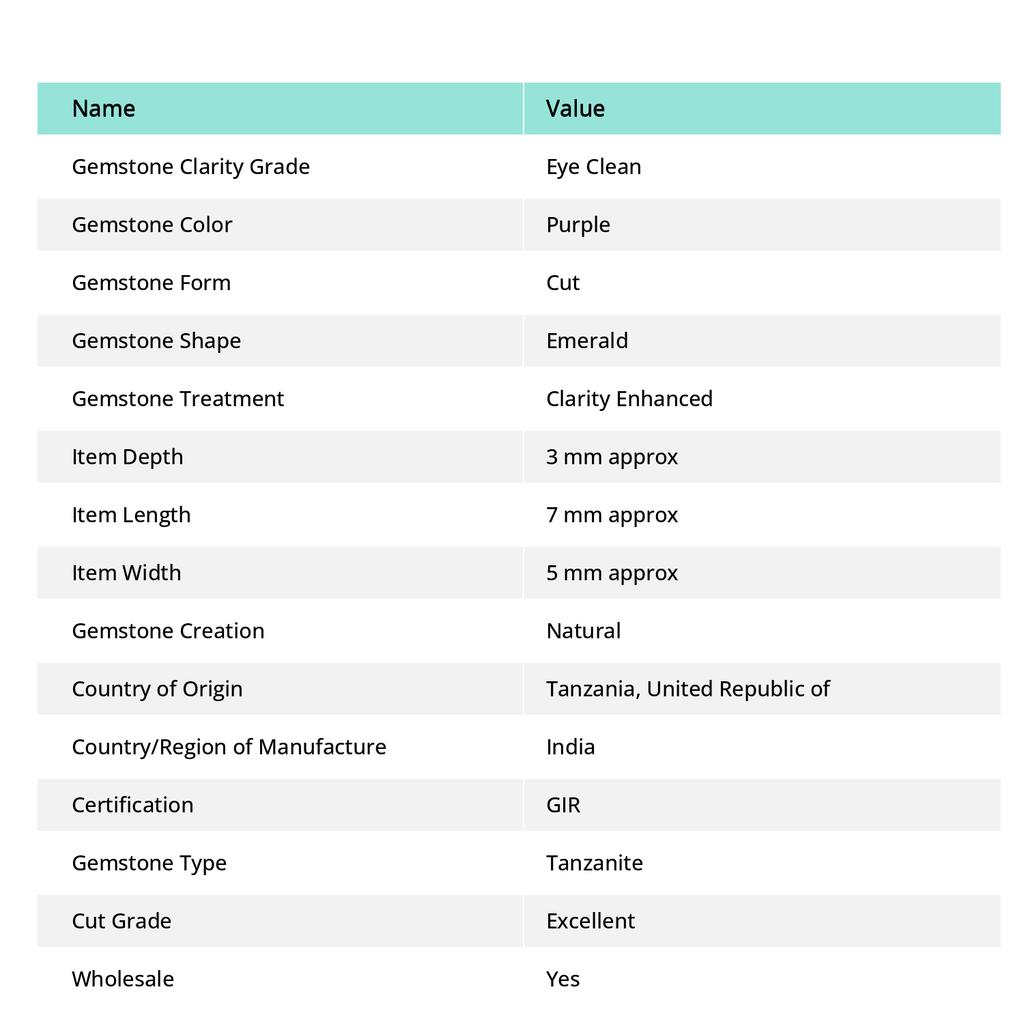This screenshot has height=1024, width=1024.
Task: Click the 'Clarity Enhanced' treatment value
Action: coord(629,398)
